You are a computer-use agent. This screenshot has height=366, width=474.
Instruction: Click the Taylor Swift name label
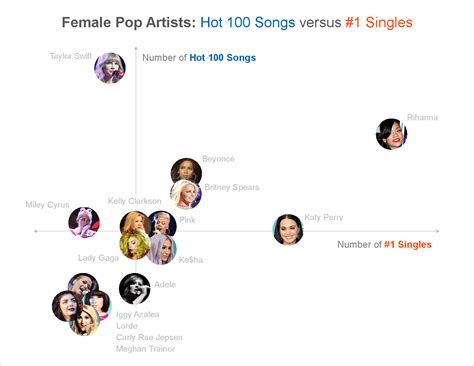71,56
